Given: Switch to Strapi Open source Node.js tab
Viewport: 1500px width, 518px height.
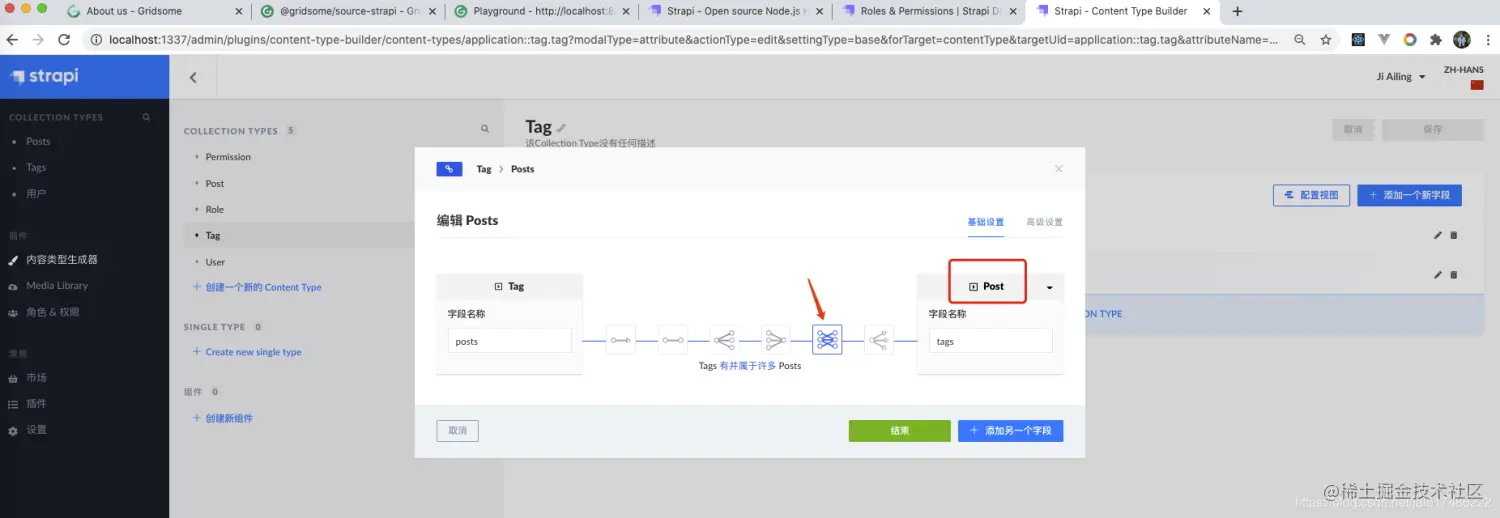Looking at the screenshot, I should pos(734,11).
